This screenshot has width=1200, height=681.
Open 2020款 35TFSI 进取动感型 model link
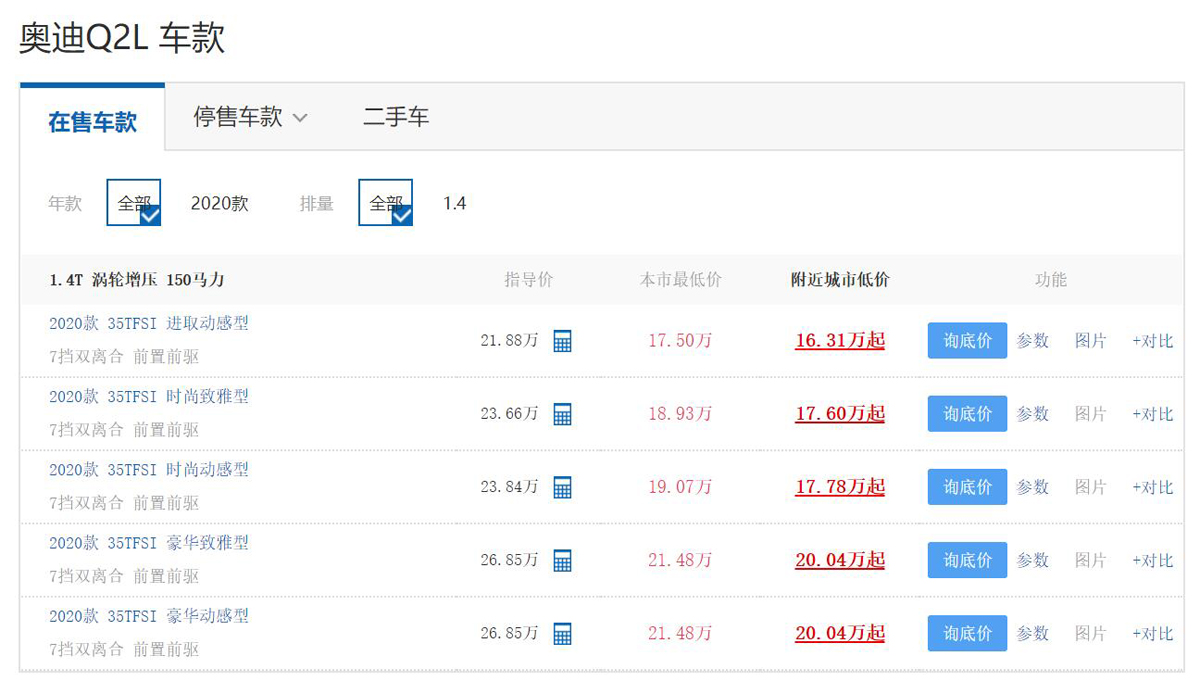149,323
